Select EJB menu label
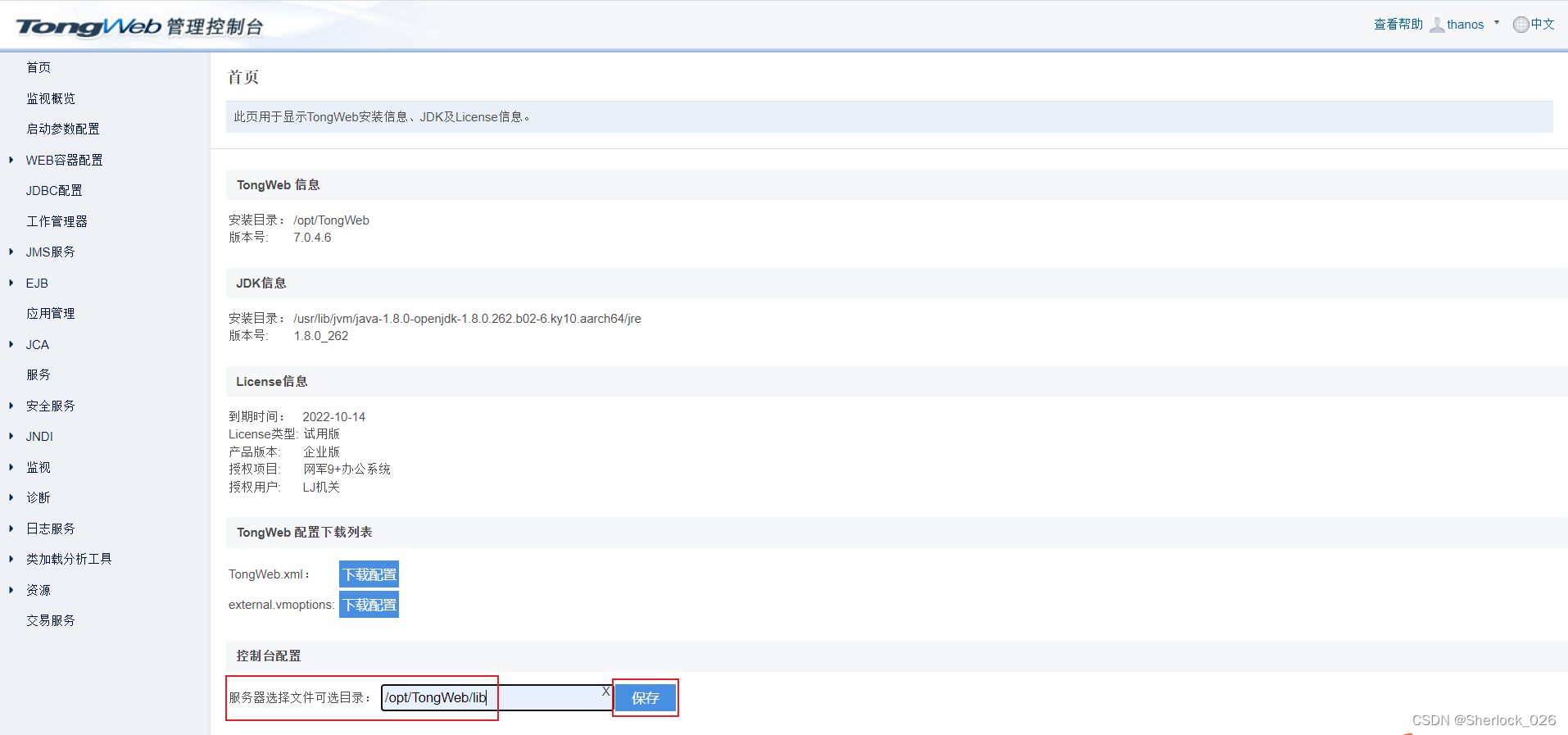This screenshot has height=735, width=1568. click(37, 283)
